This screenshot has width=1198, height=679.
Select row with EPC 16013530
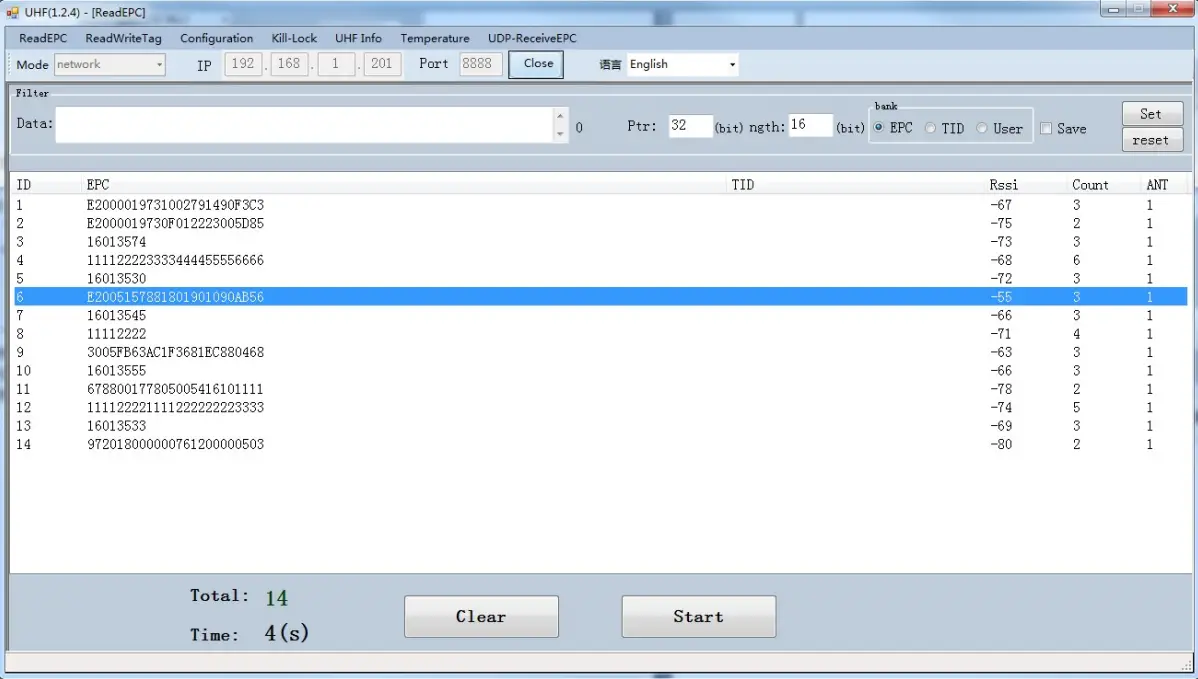[x=600, y=278]
